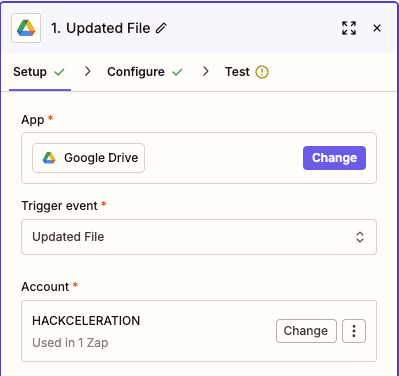The image size is (399, 376).
Task: Go to the Test tab
Action: coord(247,72)
